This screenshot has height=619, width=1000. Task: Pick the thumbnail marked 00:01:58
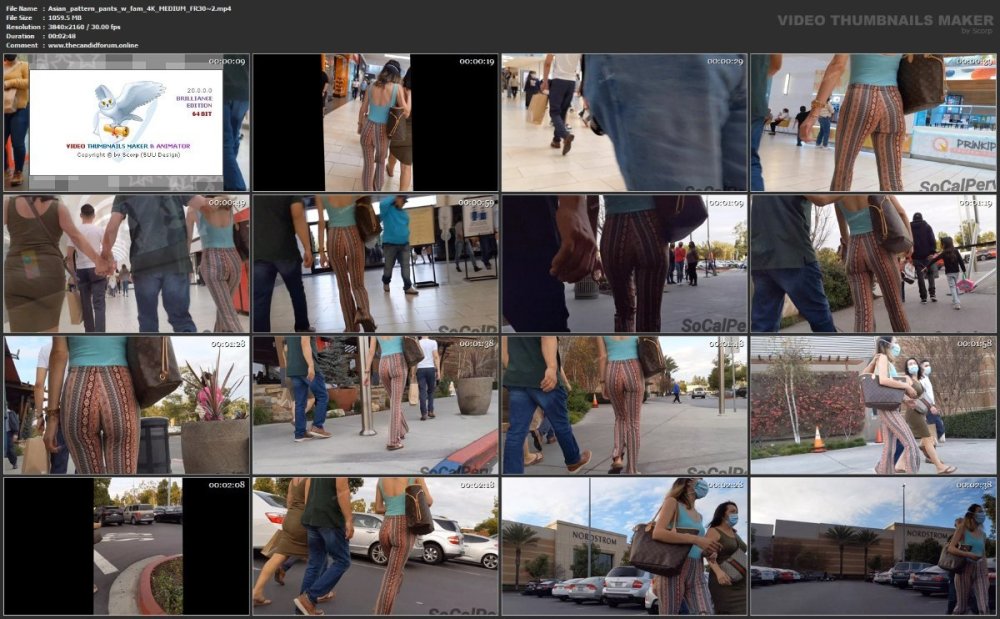pos(873,405)
